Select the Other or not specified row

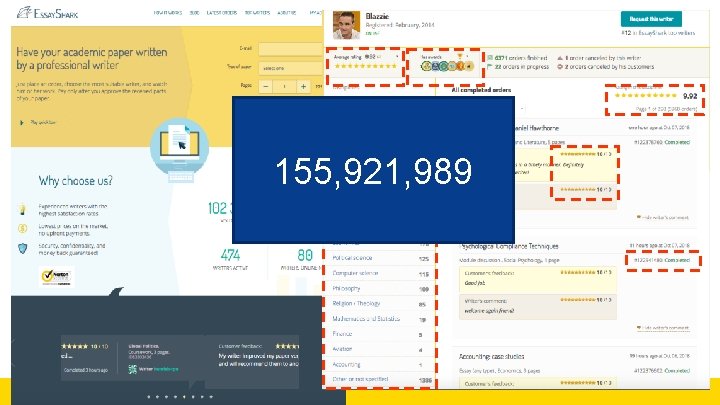point(380,379)
